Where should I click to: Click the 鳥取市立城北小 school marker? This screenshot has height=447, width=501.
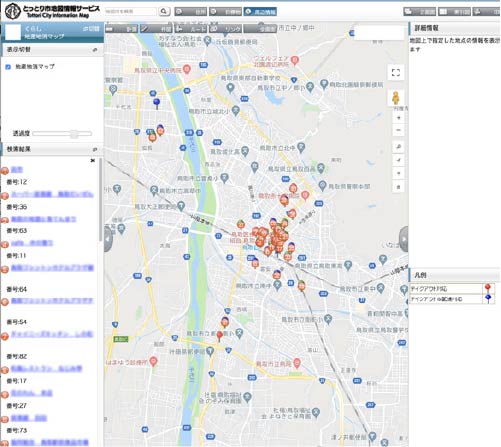(236, 110)
